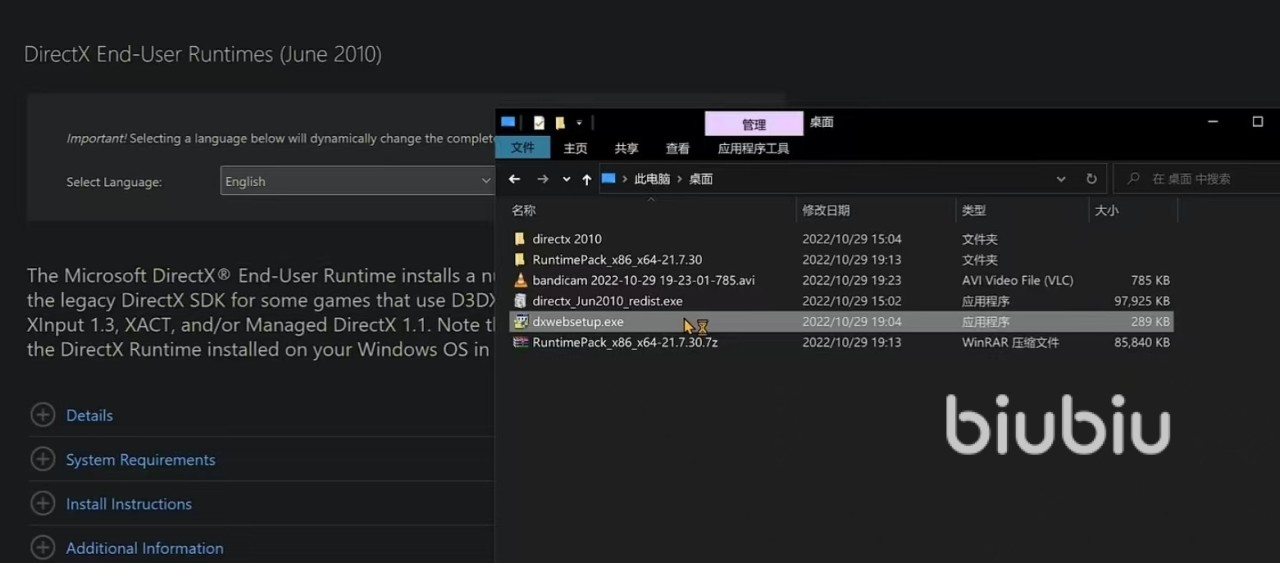Sort files by 修改日期 column header
The width and height of the screenshot is (1280, 563).
click(x=826, y=210)
